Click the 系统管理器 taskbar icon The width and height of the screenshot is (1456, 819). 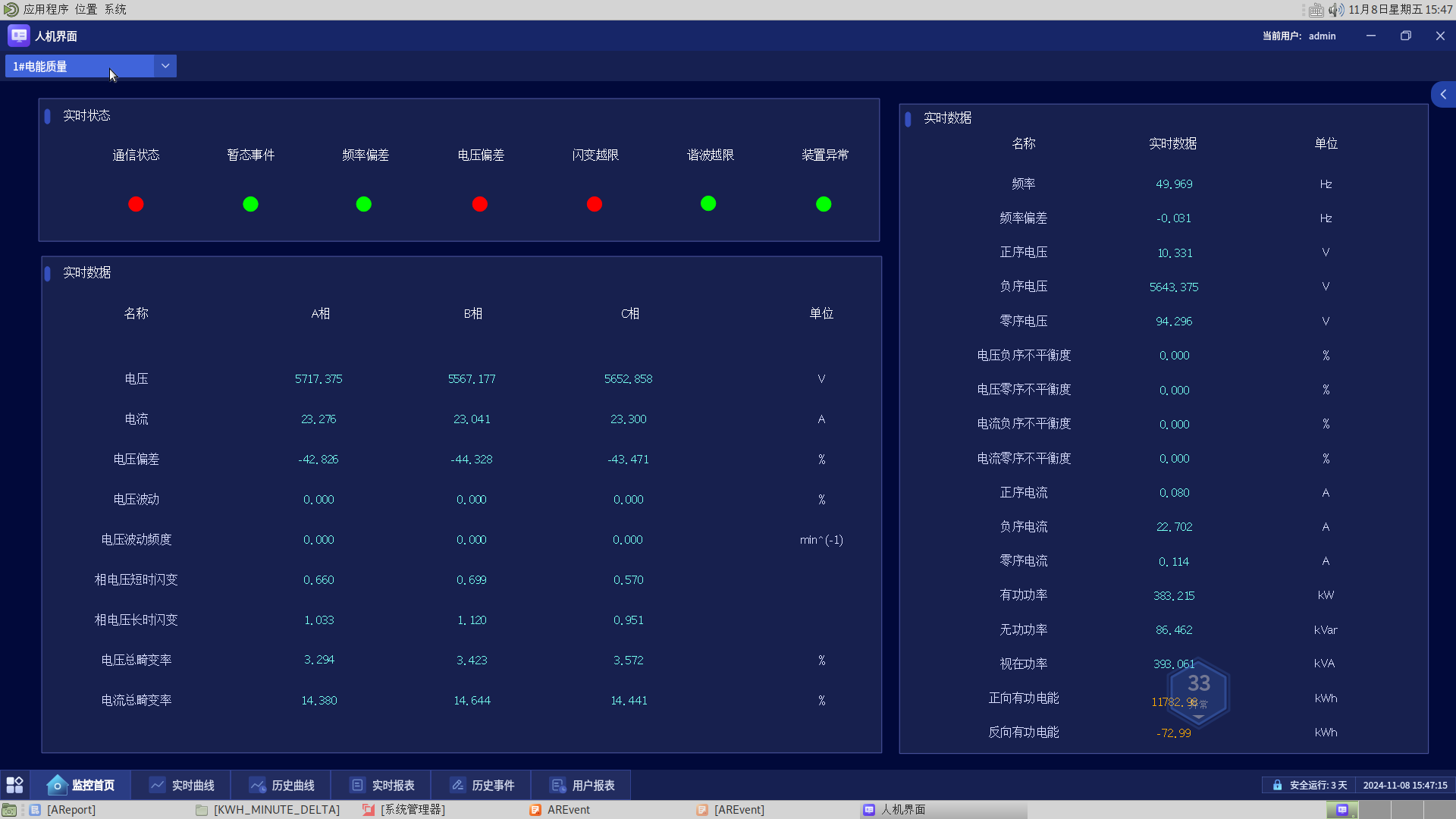pyautogui.click(x=369, y=810)
